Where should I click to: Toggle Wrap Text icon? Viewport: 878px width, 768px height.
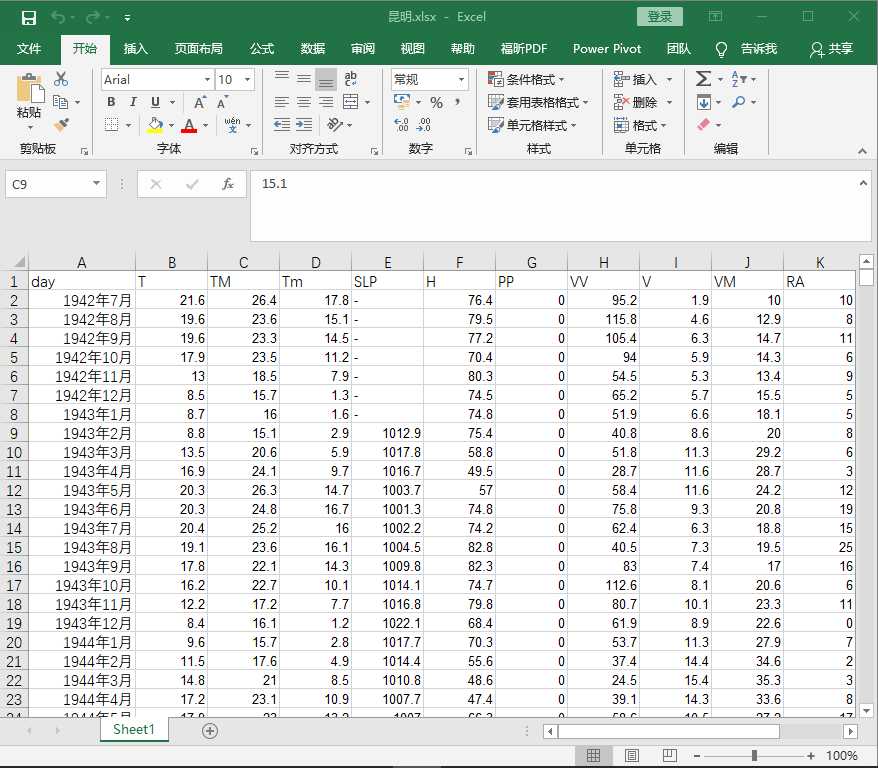click(351, 78)
